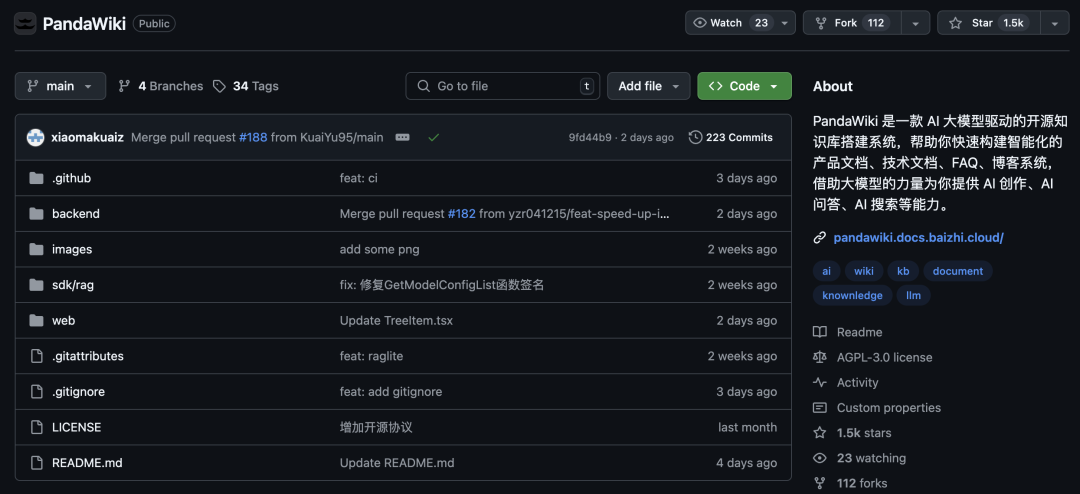The image size is (1080, 494).
Task: Open the PandaWiki repository name link
Action: (x=84, y=23)
